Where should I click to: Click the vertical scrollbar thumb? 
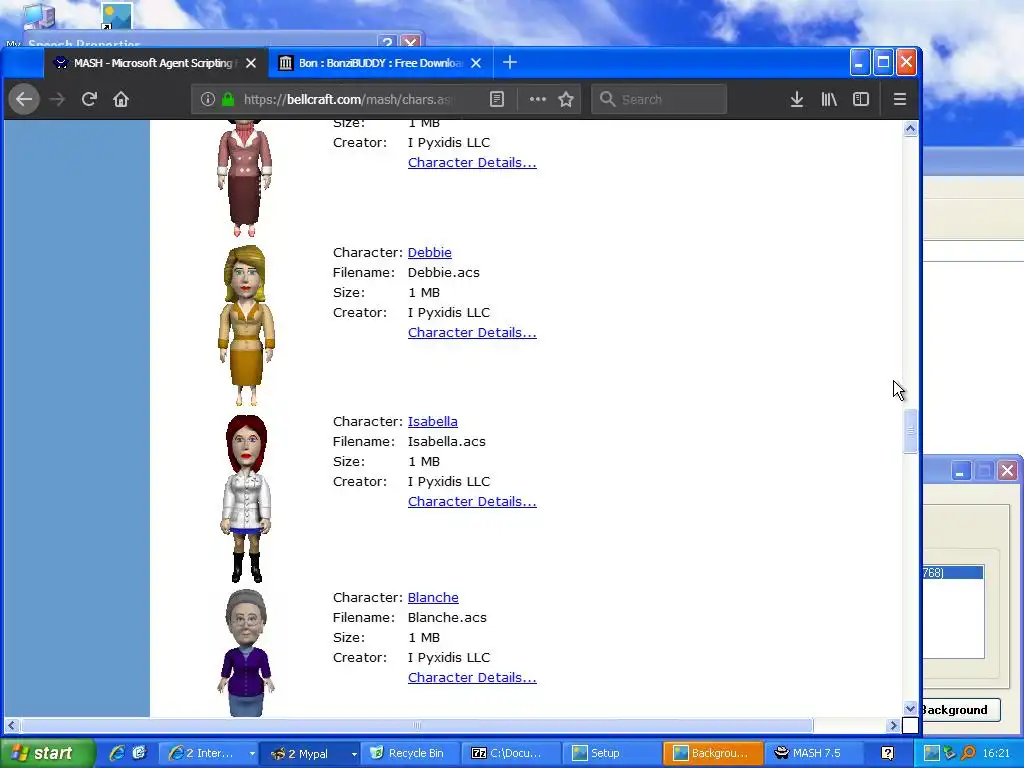tap(910, 431)
